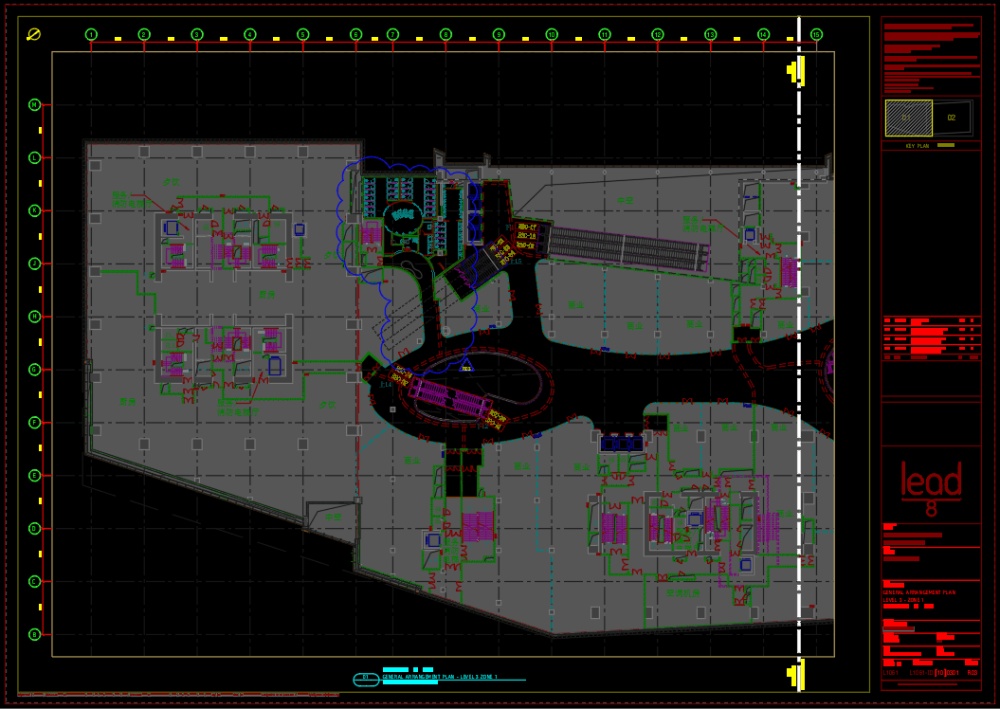
Task: Select grid bubble B at bottom left
Action: (34, 634)
